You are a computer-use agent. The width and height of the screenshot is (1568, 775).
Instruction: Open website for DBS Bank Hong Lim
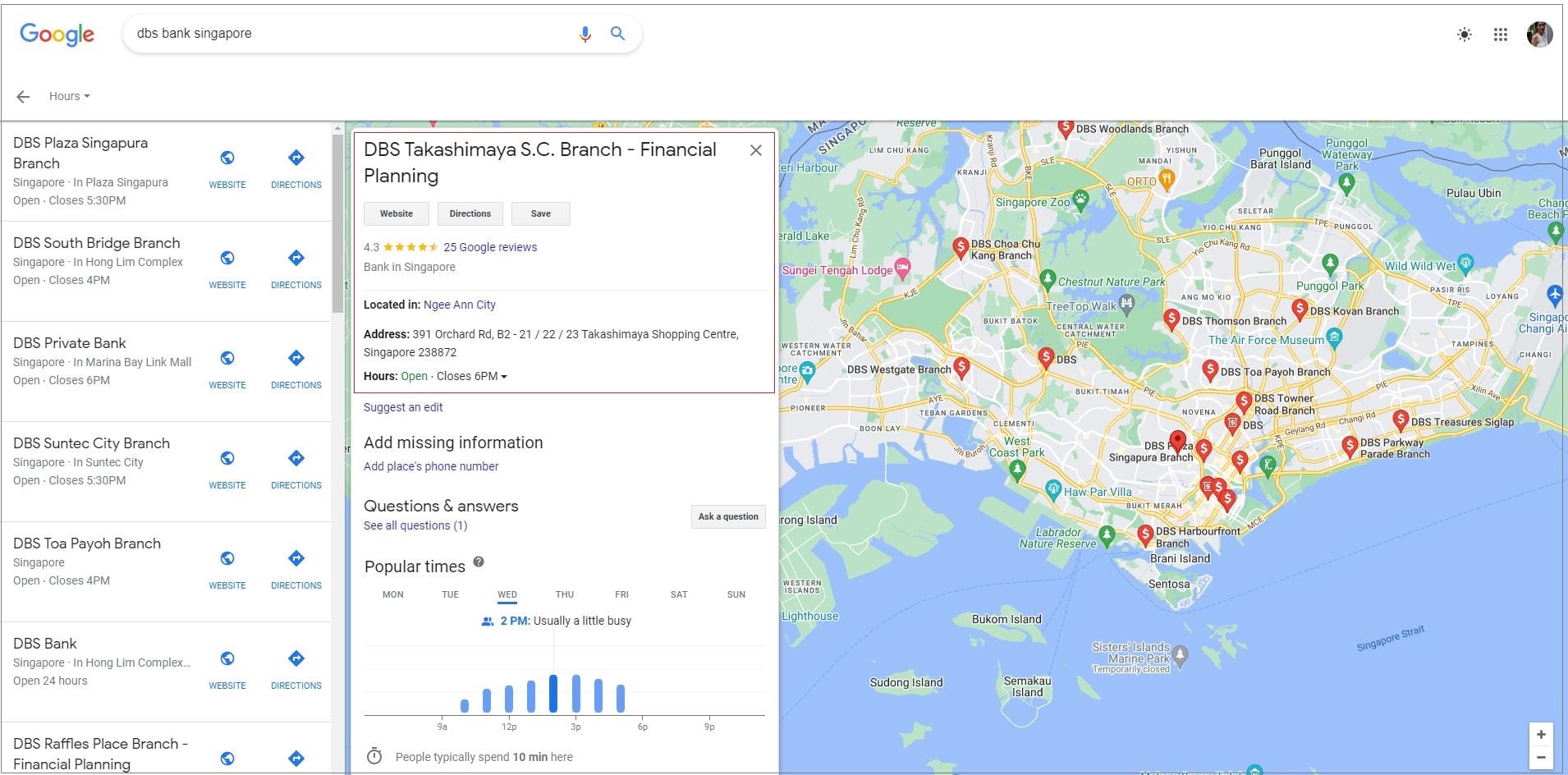pyautogui.click(x=227, y=670)
